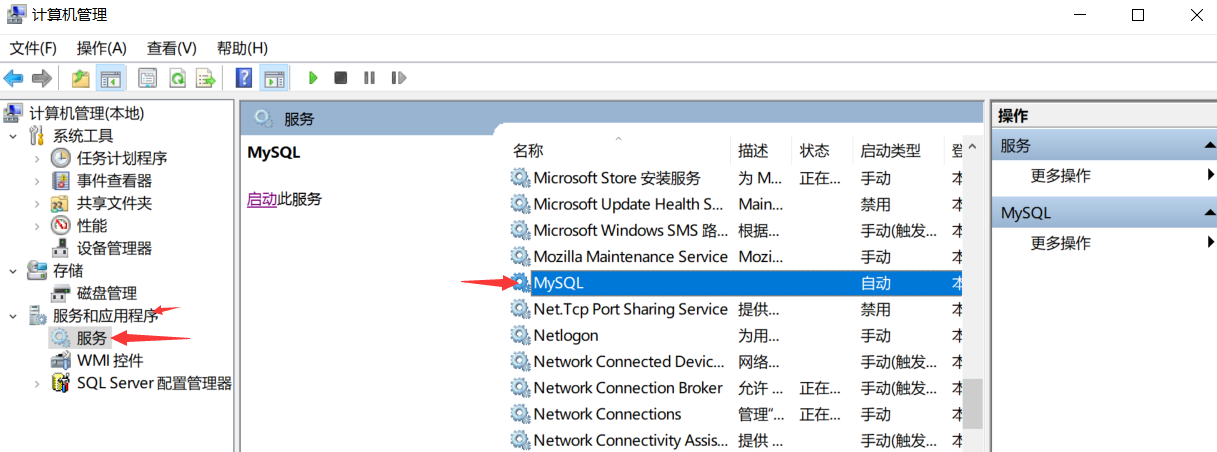Open the 帮助(H) menu
The height and width of the screenshot is (452, 1217).
point(243,48)
